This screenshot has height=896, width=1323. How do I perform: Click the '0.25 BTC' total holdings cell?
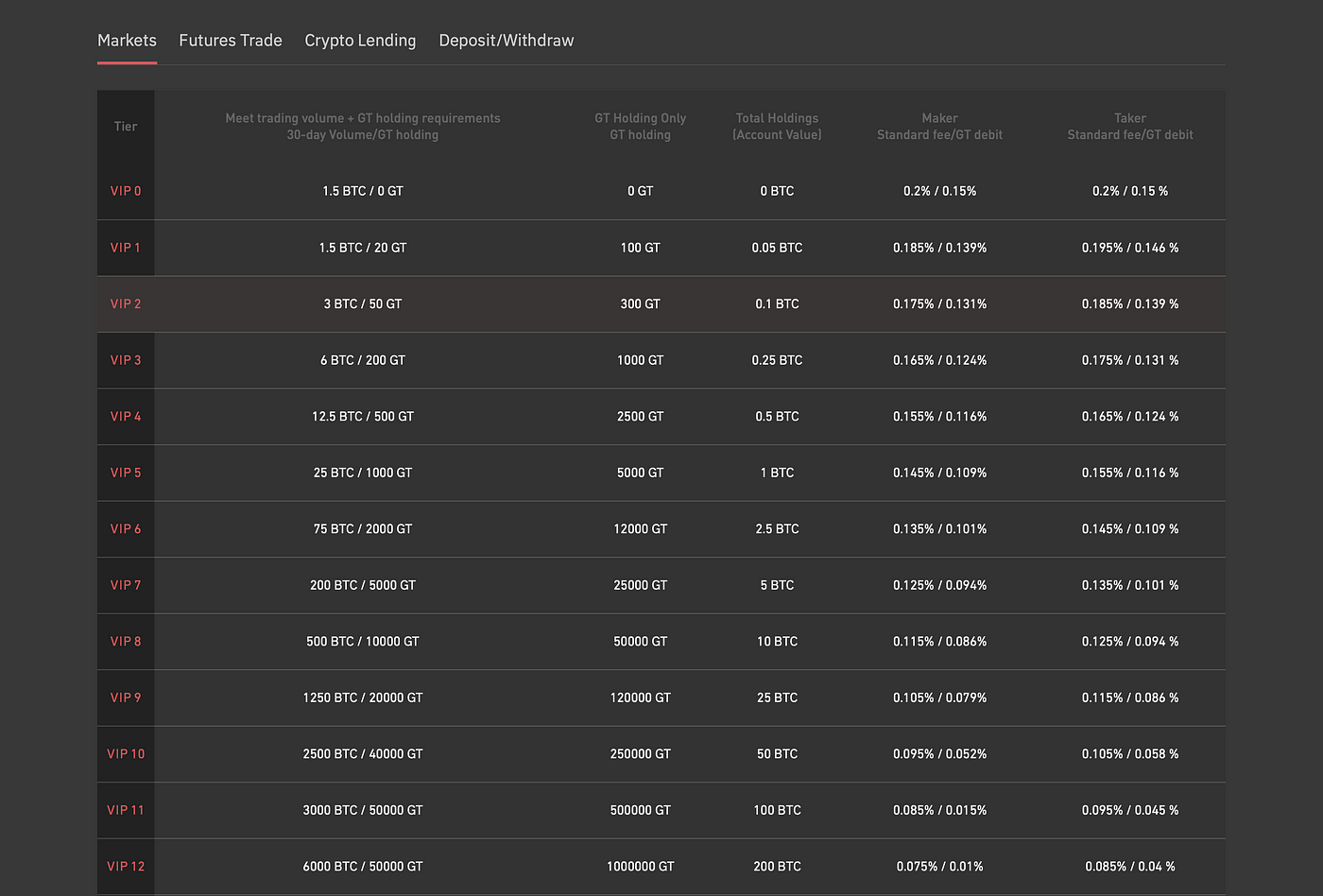click(x=777, y=360)
